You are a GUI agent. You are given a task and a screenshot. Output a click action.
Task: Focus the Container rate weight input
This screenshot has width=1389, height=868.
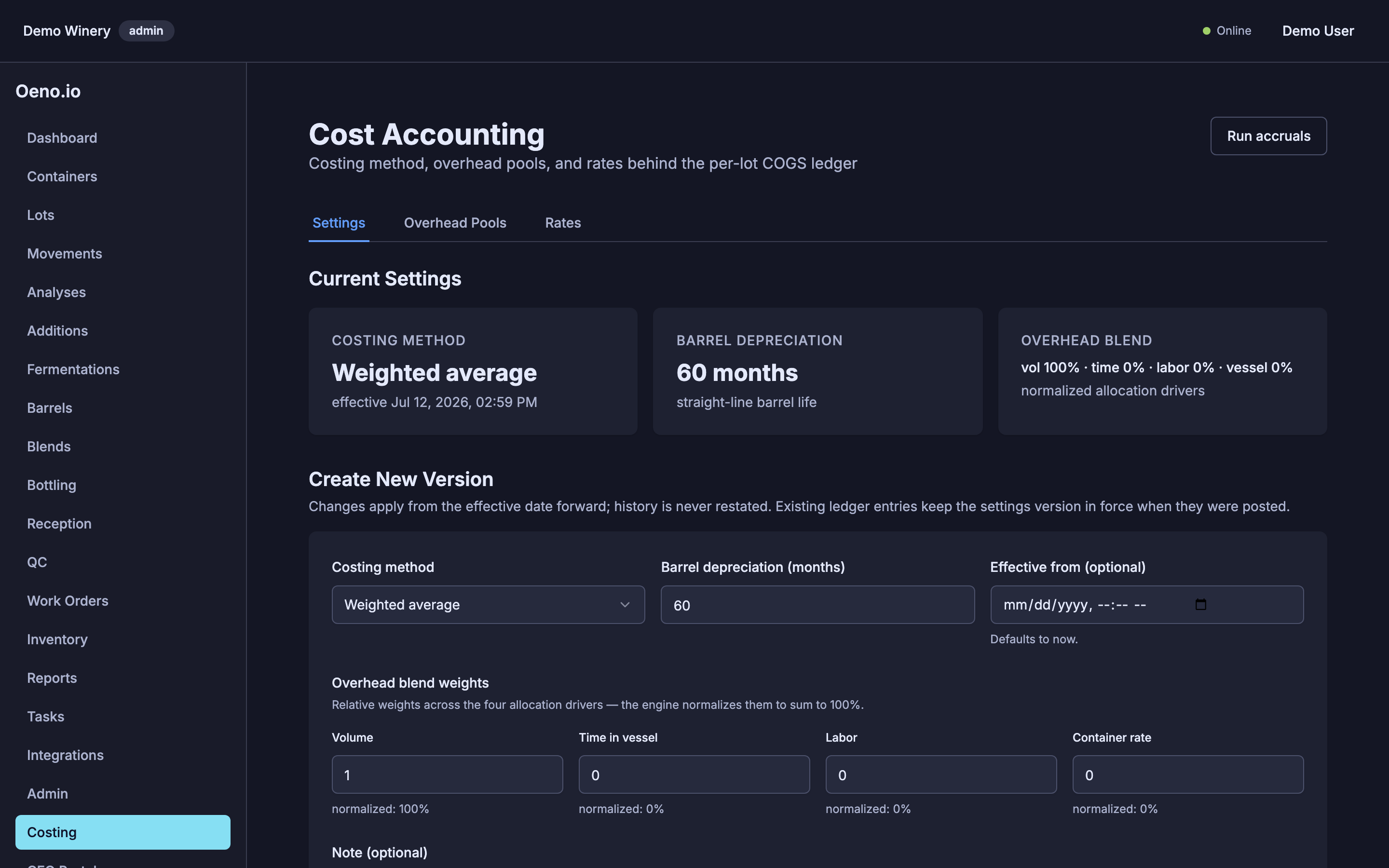[x=1188, y=774]
